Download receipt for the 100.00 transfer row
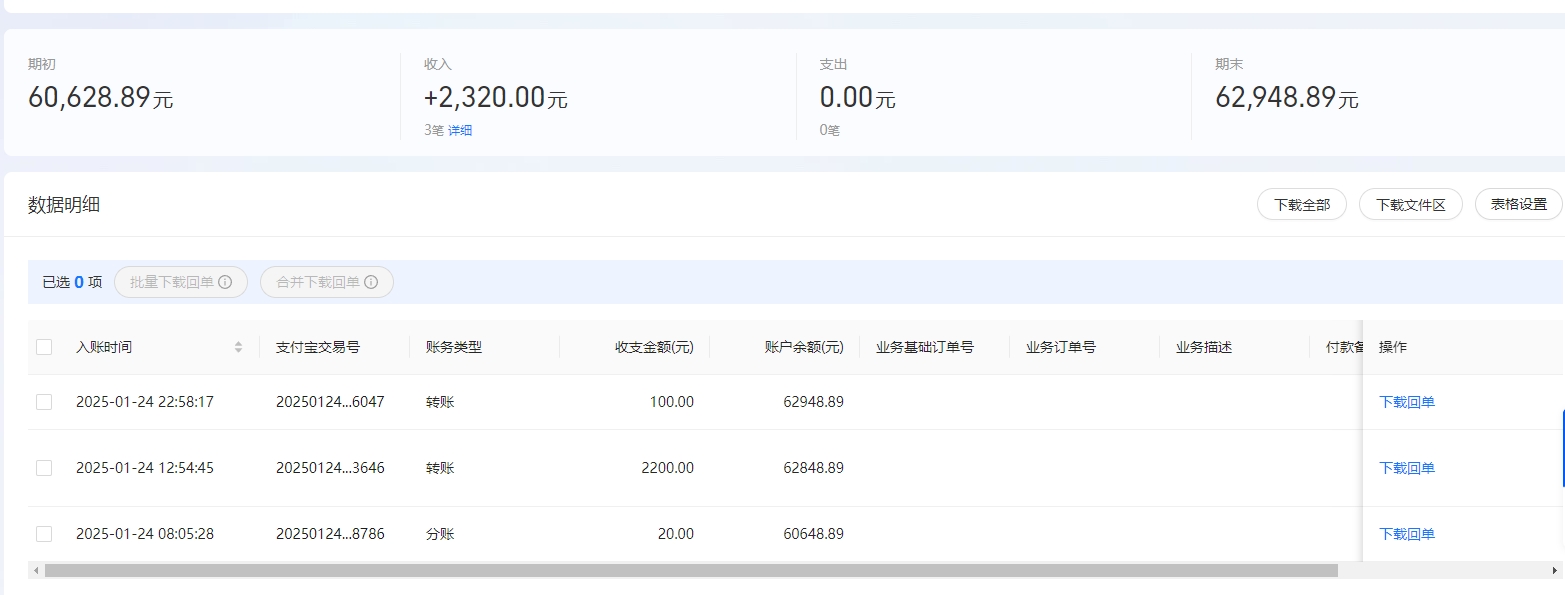 [x=1407, y=402]
